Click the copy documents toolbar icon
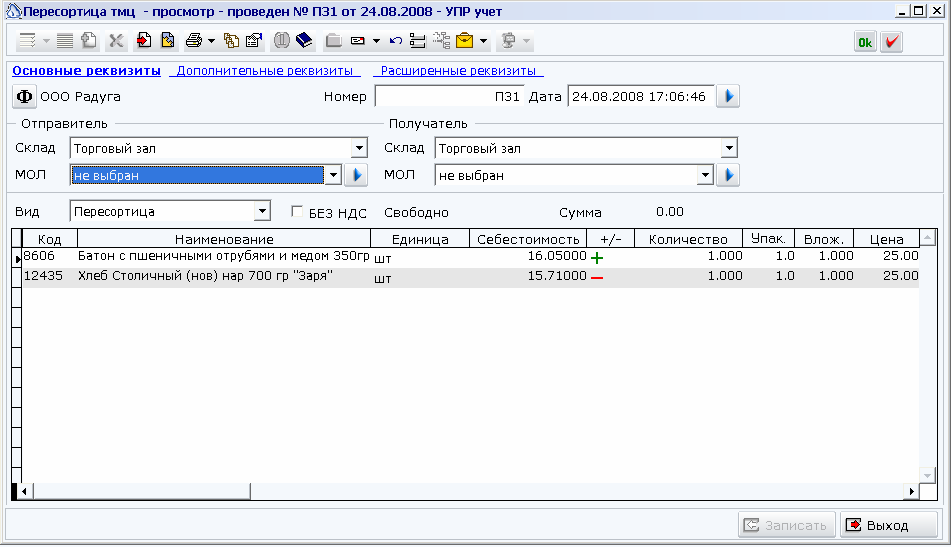 pyautogui.click(x=231, y=41)
